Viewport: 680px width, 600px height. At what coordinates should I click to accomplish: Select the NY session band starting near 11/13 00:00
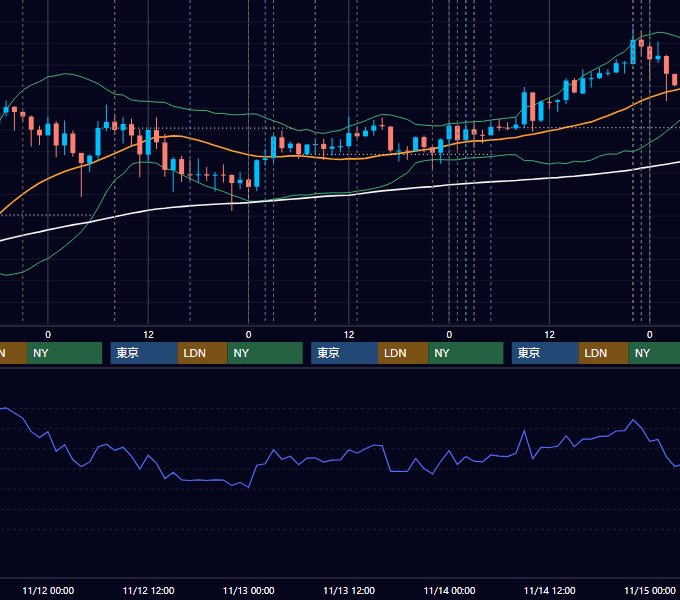[x=265, y=353]
